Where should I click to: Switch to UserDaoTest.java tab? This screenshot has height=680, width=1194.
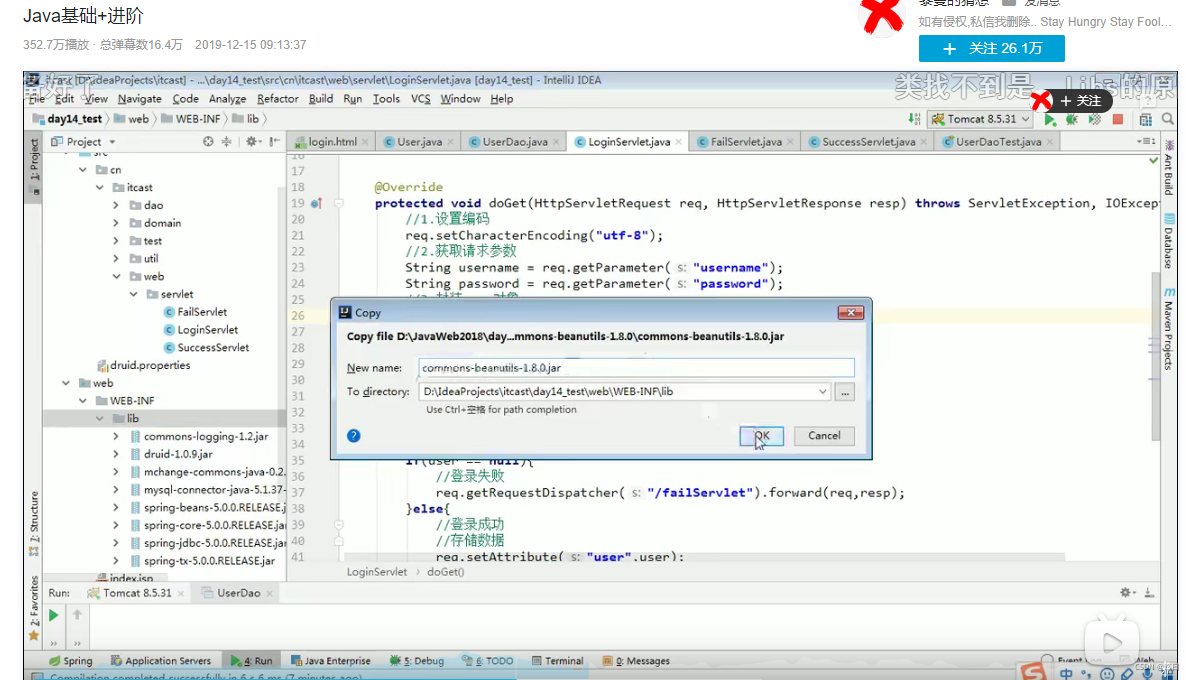click(998, 142)
